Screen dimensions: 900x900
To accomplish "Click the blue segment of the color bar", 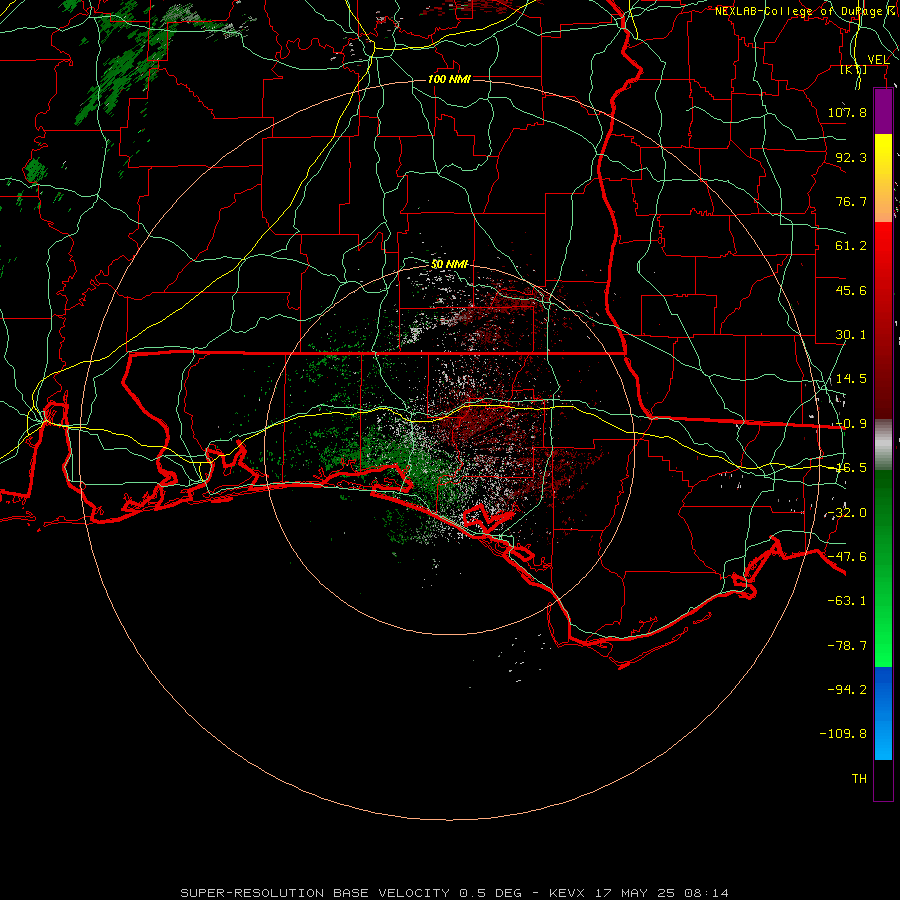I will coord(883,713).
